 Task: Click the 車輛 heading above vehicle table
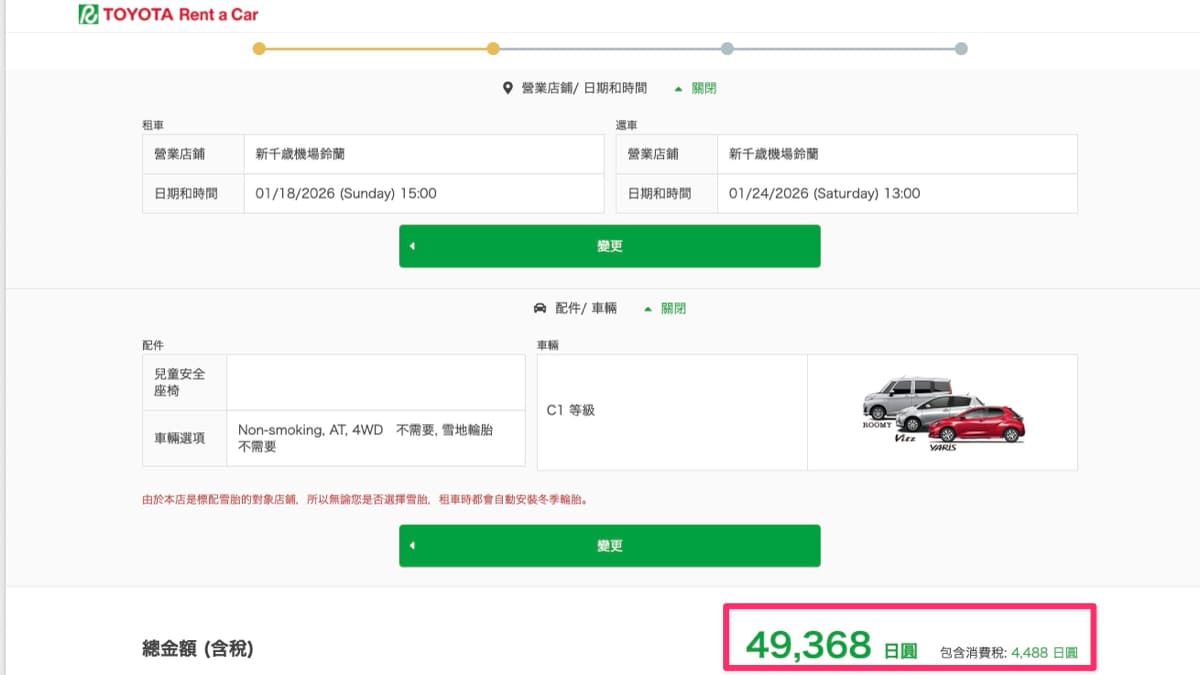click(548, 345)
